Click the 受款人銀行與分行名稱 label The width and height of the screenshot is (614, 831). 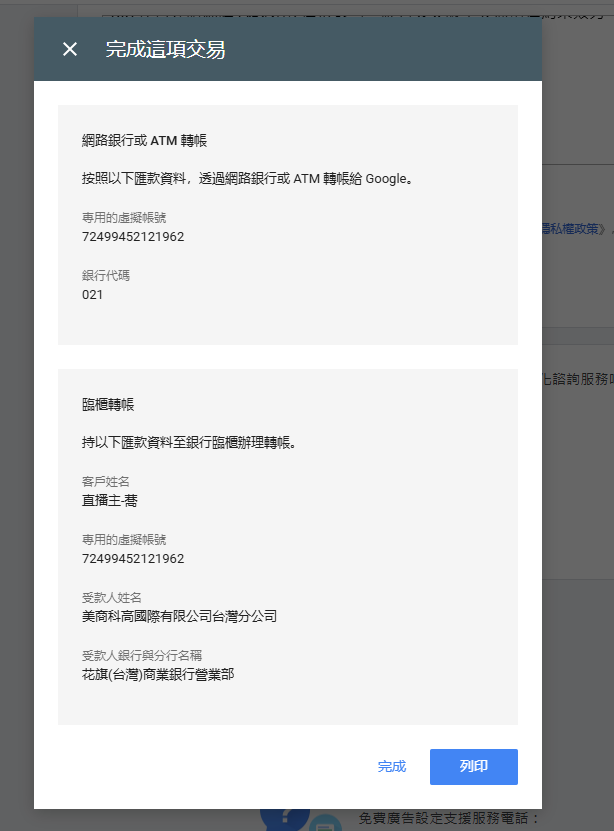click(142, 656)
